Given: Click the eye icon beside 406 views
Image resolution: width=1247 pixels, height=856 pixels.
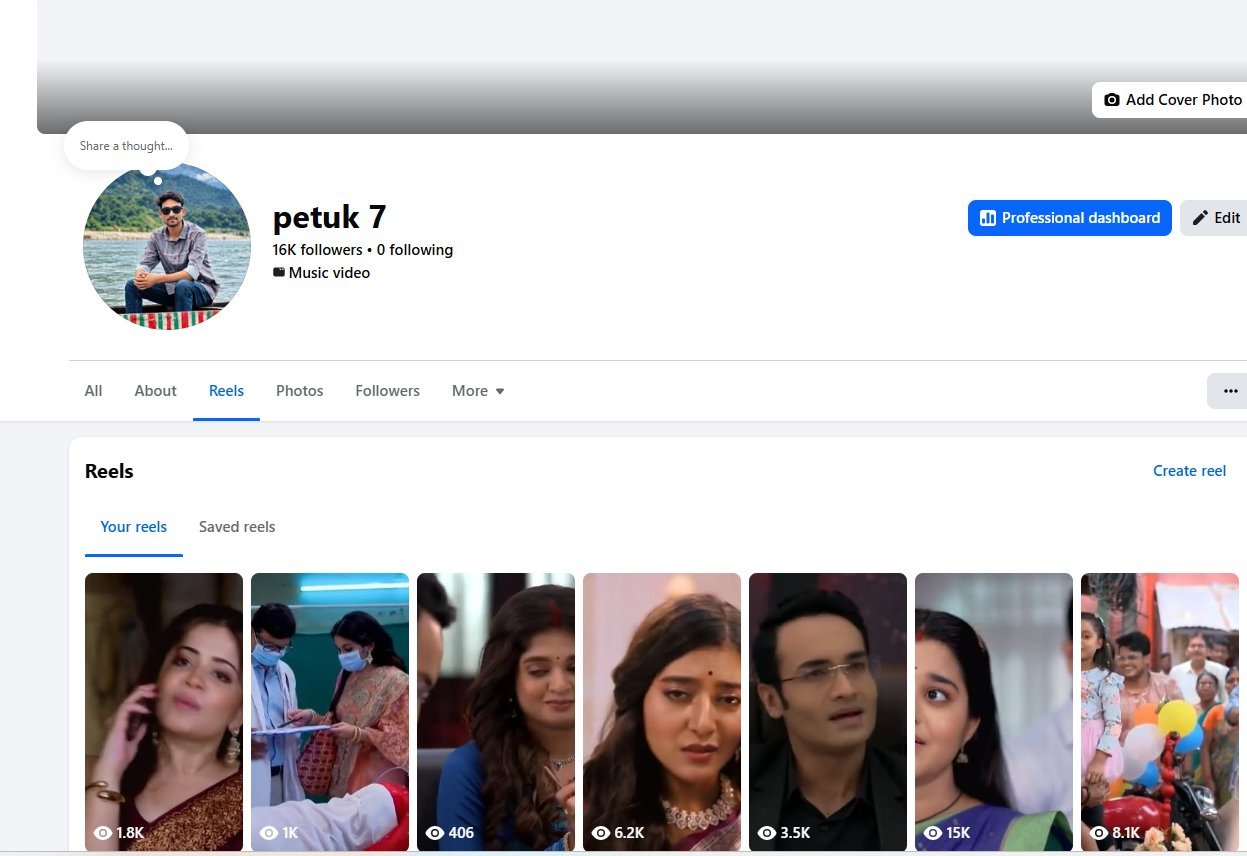Looking at the screenshot, I should coord(434,833).
